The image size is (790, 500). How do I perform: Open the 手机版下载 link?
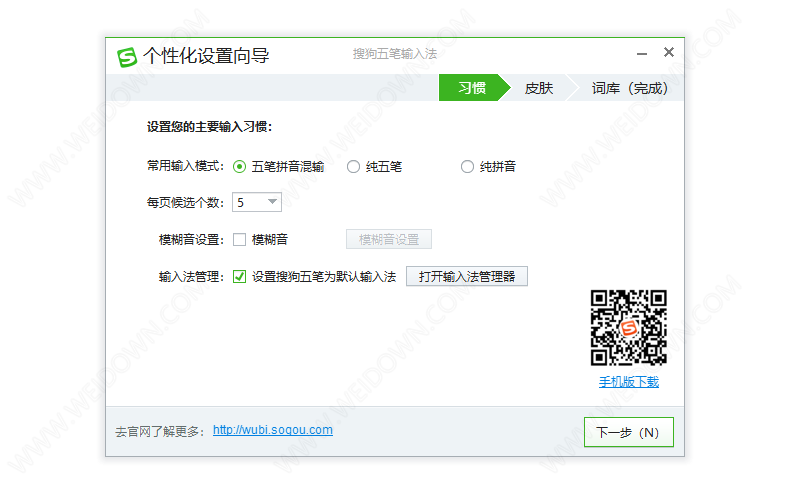[629, 382]
